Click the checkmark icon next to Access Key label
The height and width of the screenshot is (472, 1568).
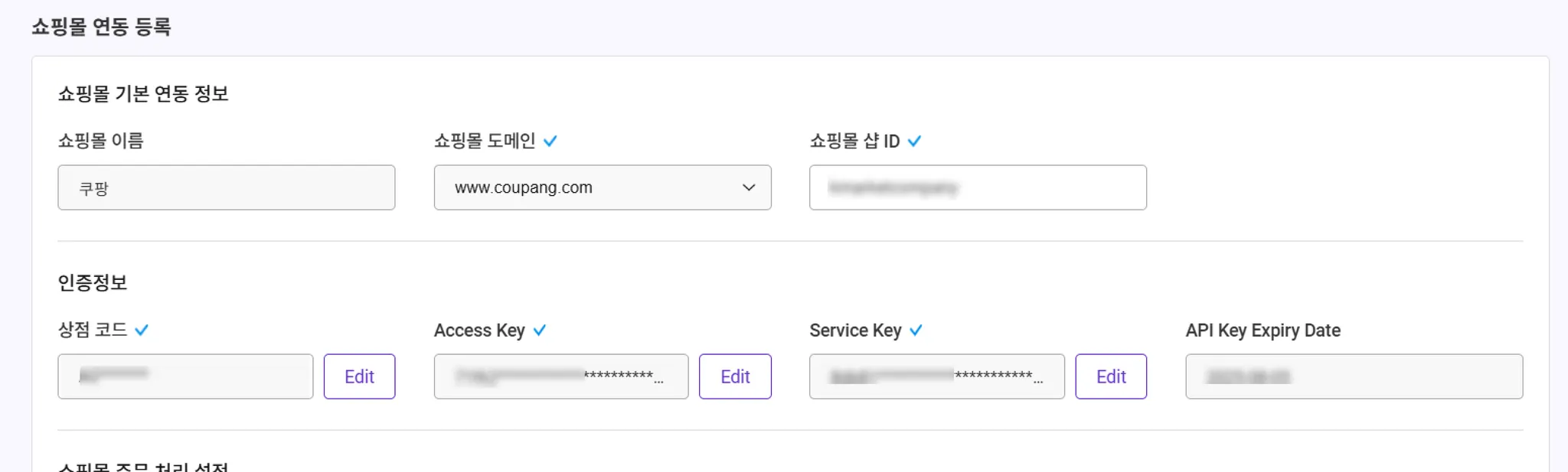(540, 330)
